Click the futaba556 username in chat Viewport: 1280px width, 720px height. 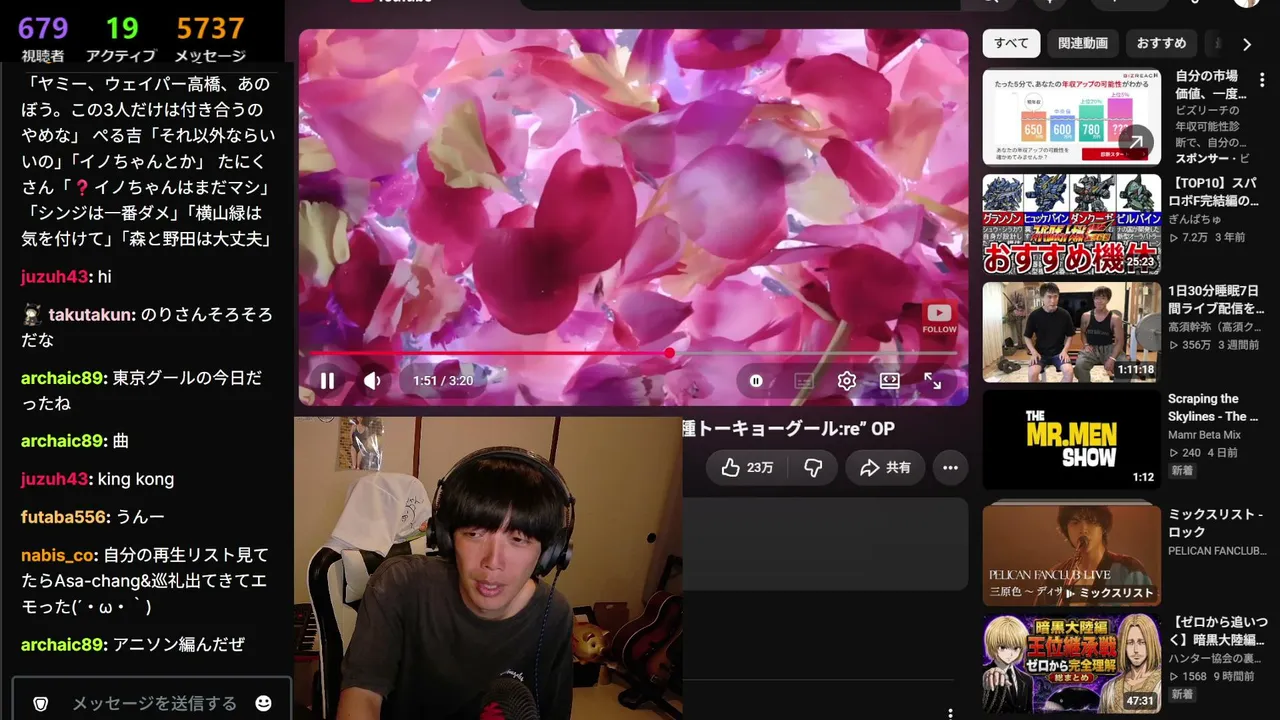click(x=63, y=517)
